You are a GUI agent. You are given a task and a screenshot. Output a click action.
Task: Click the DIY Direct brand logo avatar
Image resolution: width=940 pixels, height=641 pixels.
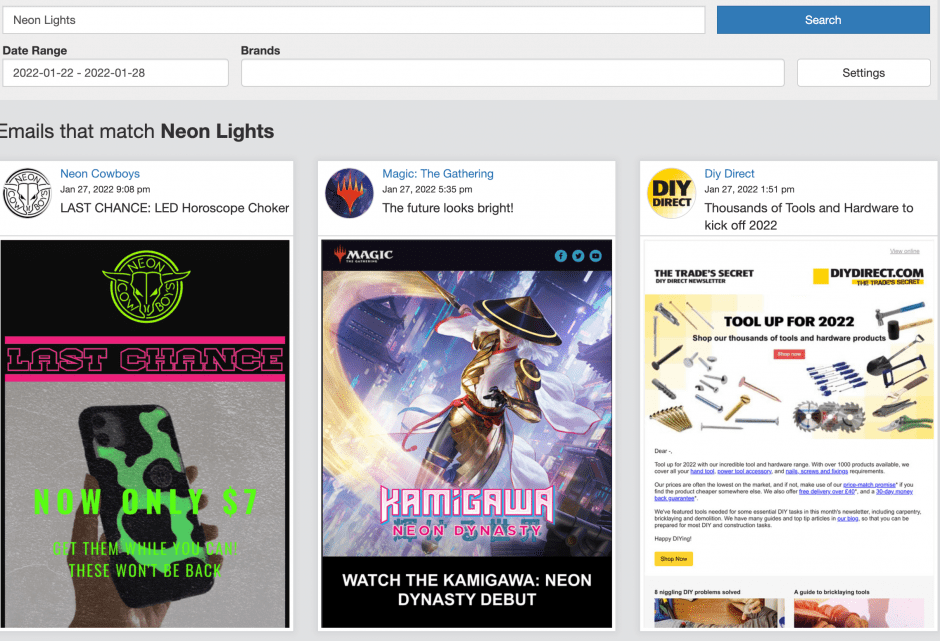pyautogui.click(x=671, y=193)
